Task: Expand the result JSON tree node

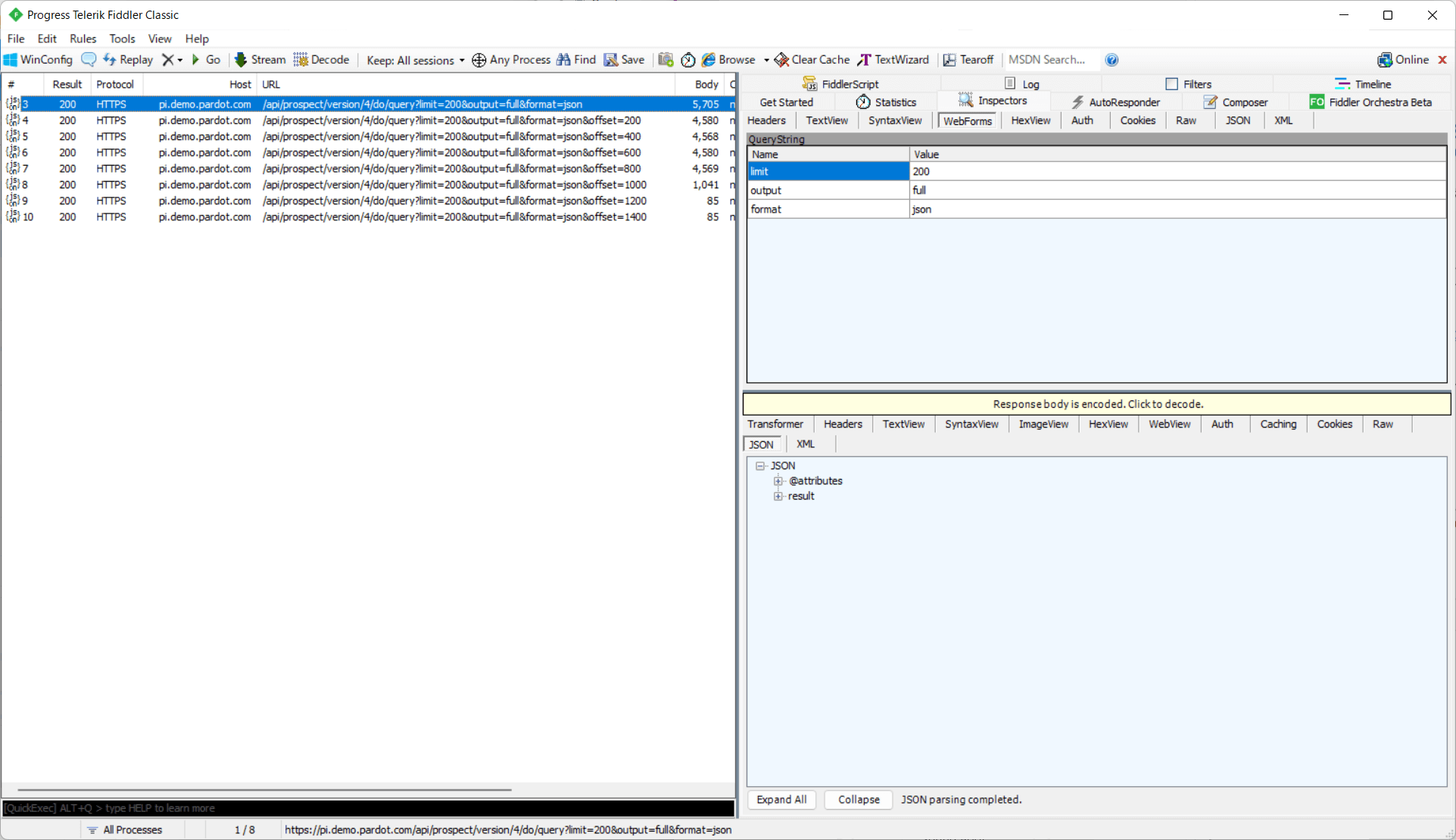Action: pos(778,496)
